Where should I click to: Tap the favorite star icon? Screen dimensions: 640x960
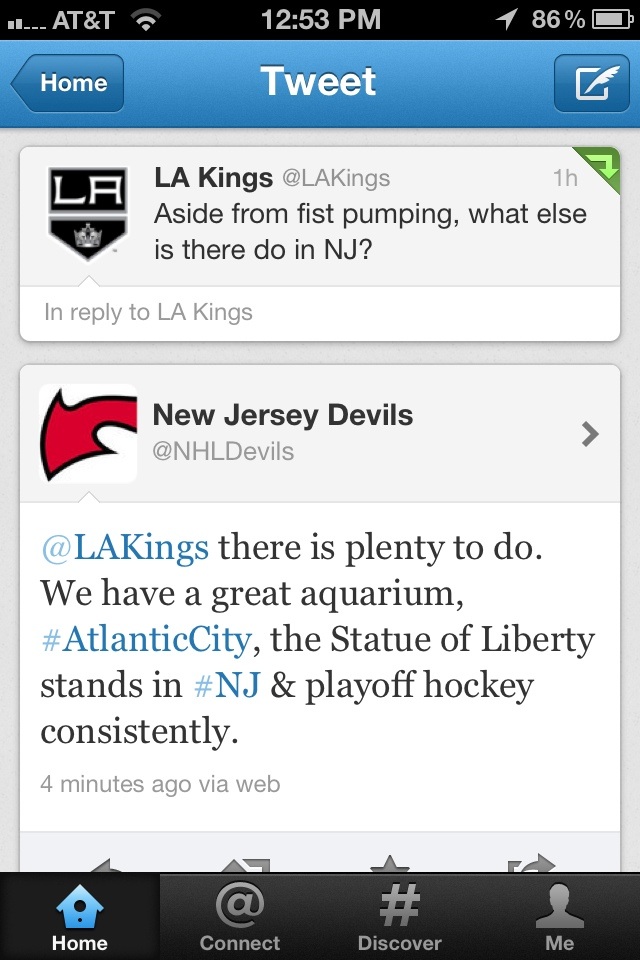point(390,864)
